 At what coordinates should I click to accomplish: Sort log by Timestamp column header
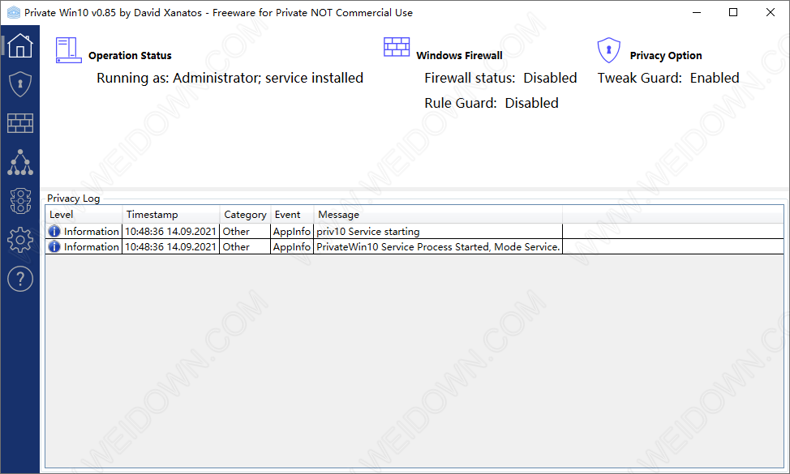pos(171,215)
